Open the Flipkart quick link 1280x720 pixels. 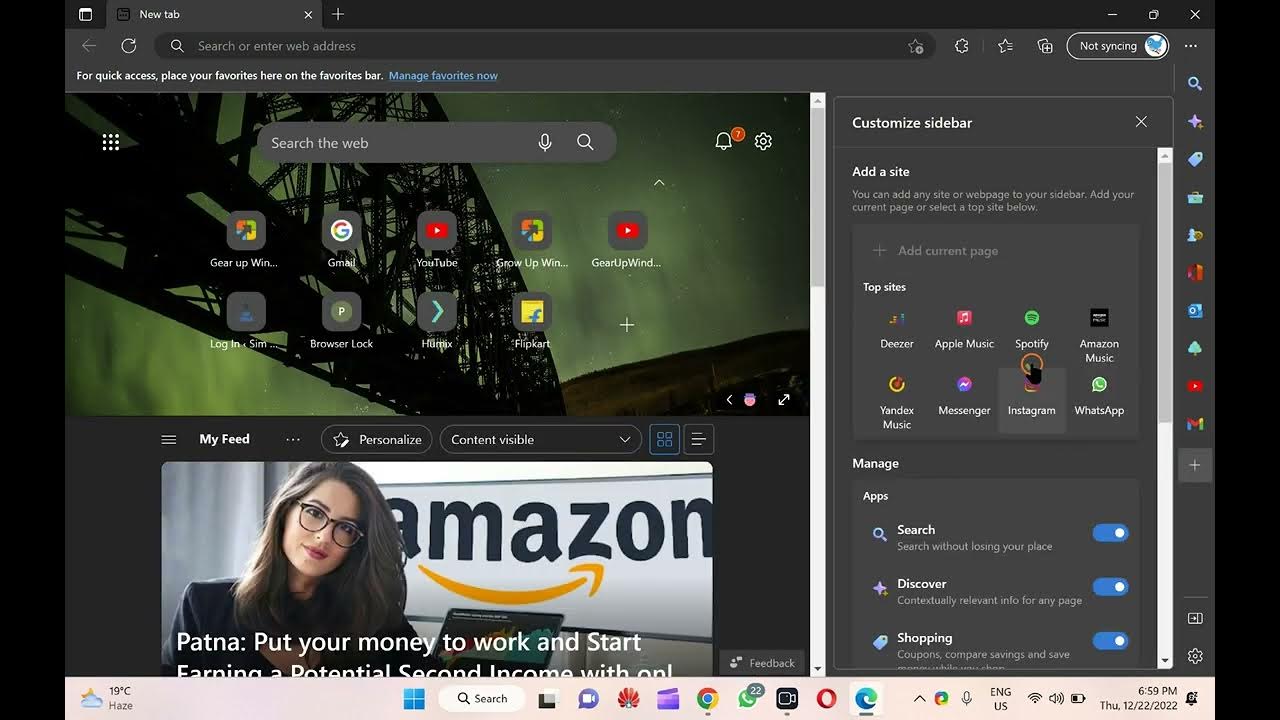[x=532, y=321]
